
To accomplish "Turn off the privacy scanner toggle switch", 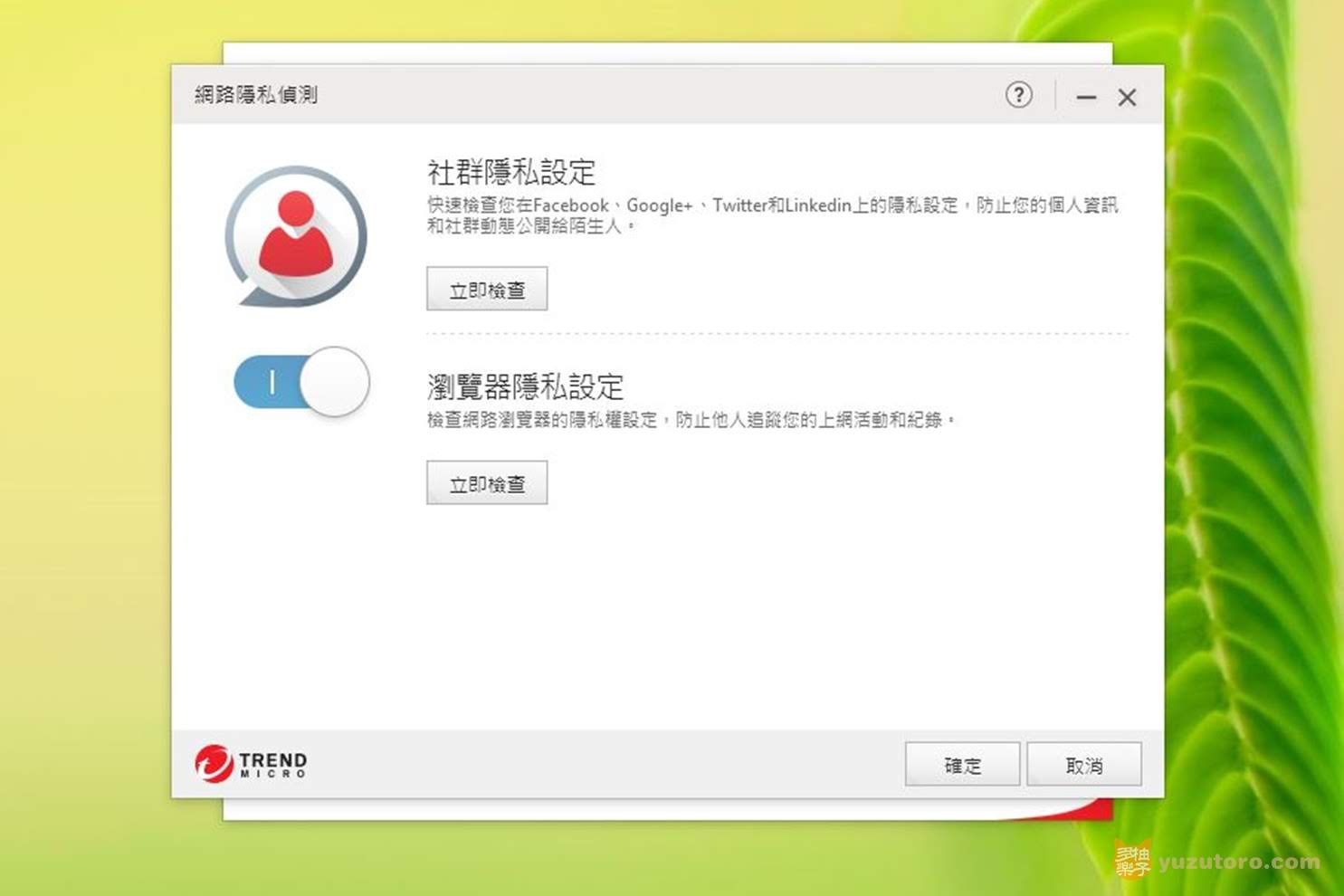I will click(x=301, y=382).
